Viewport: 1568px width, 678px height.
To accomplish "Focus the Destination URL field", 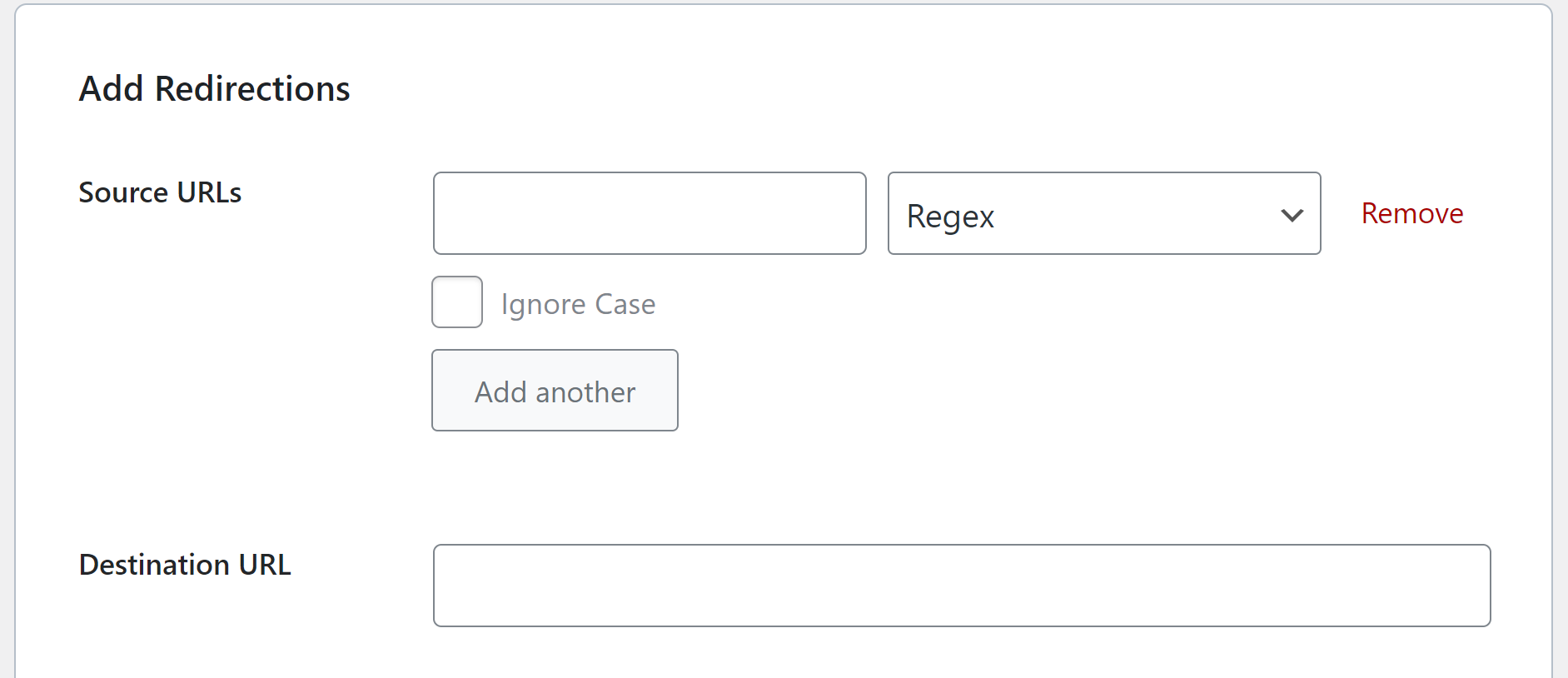I will click(x=961, y=586).
